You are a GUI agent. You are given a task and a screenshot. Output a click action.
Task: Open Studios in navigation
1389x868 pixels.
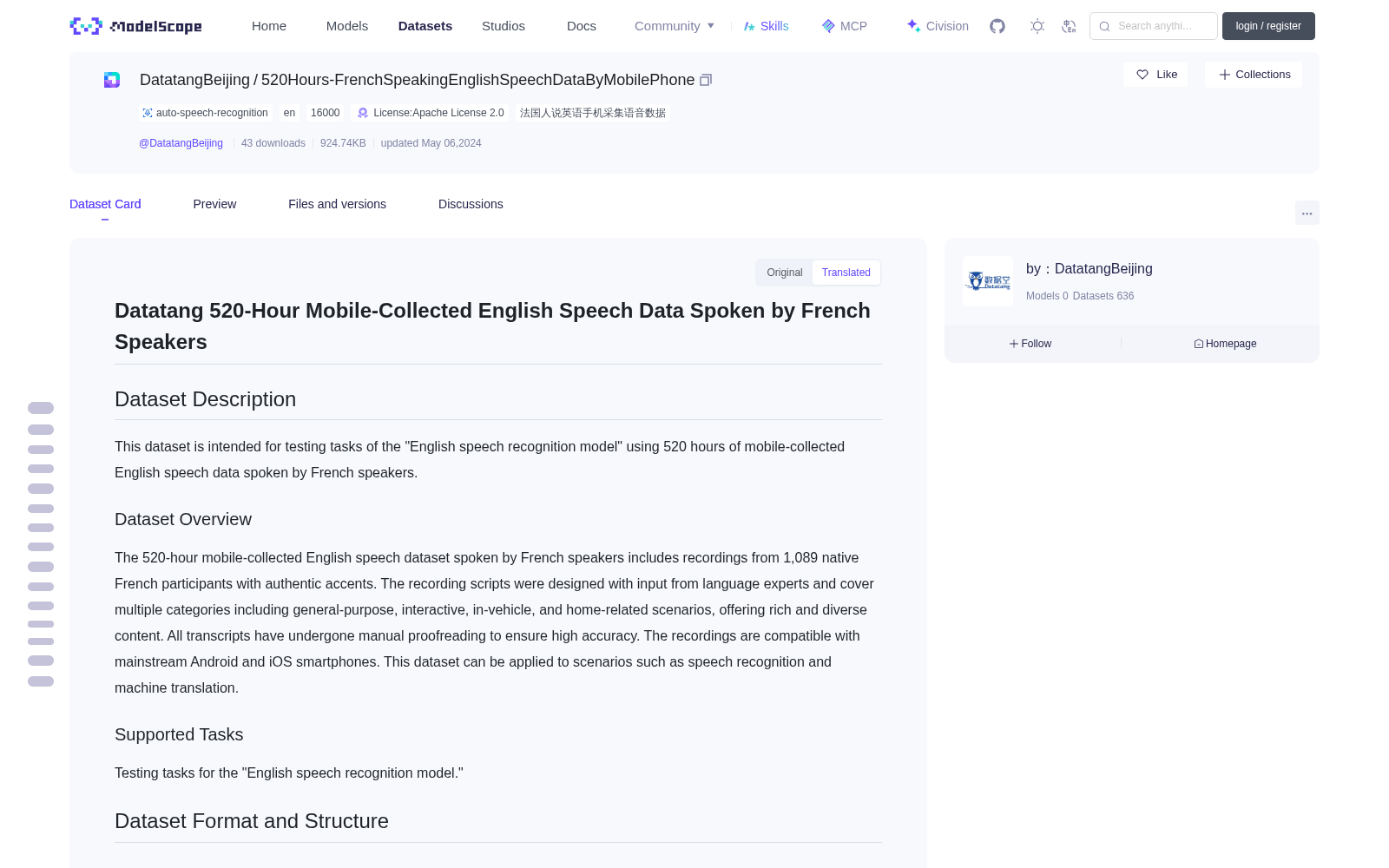pyautogui.click(x=504, y=26)
